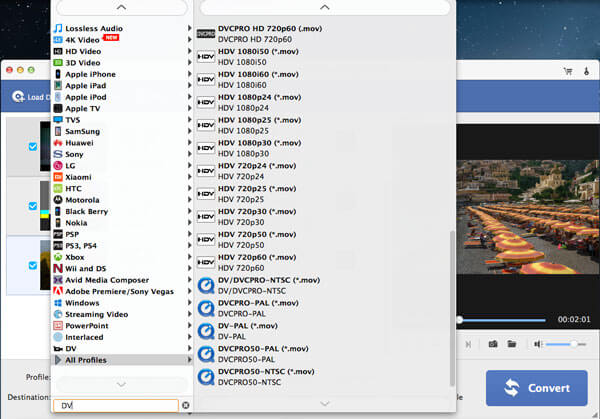
Task: Click the Wii and DS icon
Action: tap(58, 269)
